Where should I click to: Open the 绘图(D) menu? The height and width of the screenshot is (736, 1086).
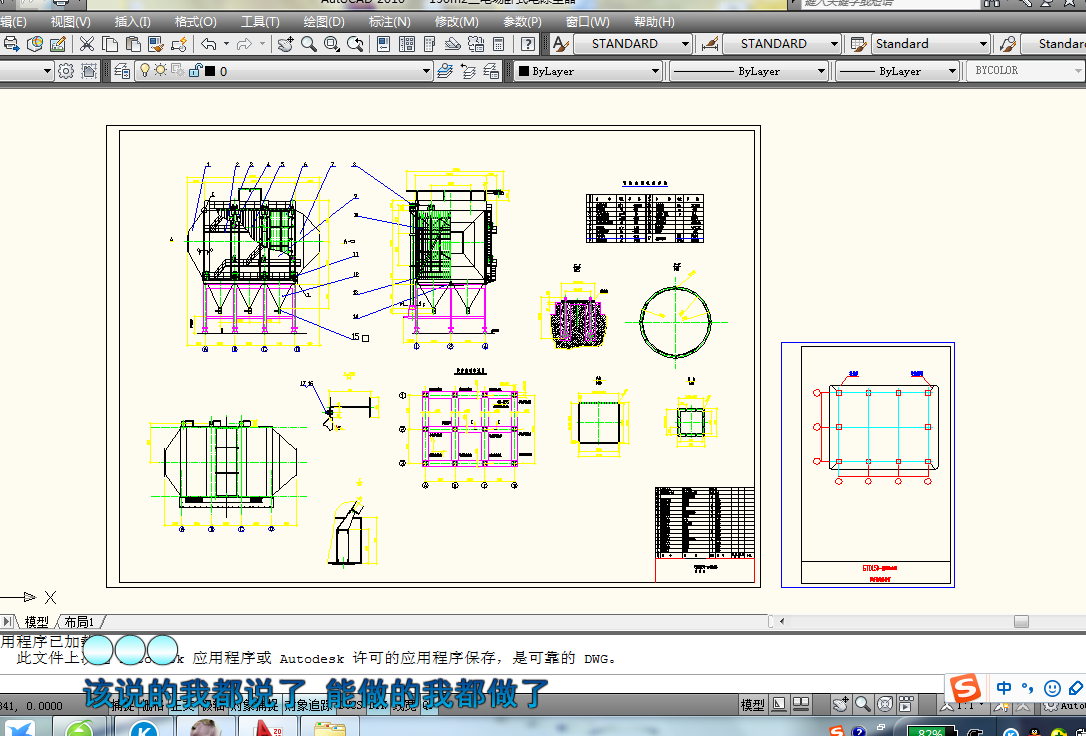324,21
